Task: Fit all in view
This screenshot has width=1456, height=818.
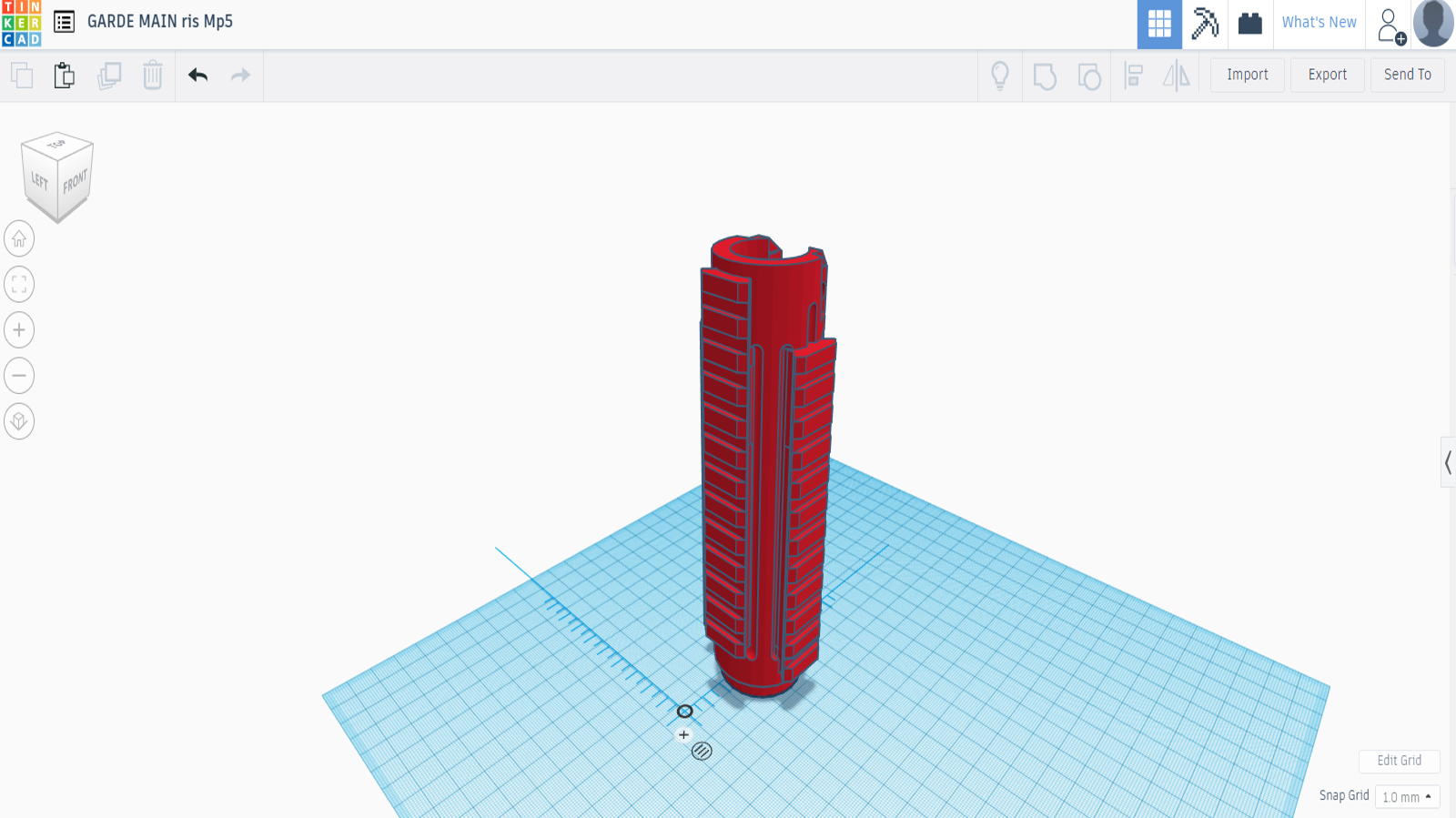Action: click(19, 285)
